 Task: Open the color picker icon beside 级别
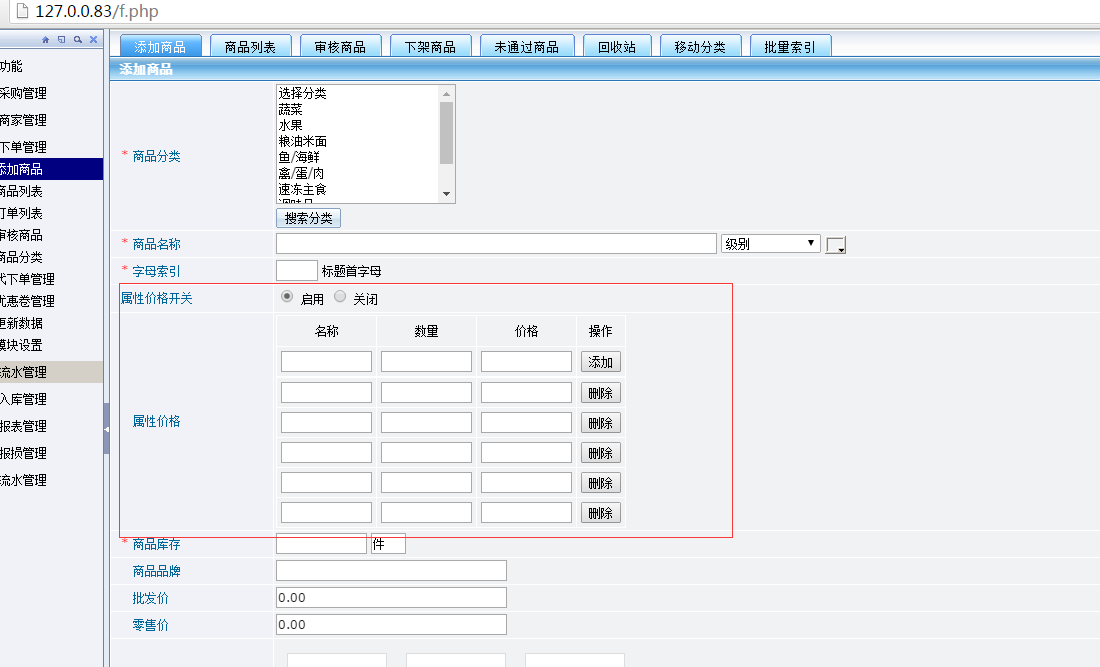click(x=836, y=245)
